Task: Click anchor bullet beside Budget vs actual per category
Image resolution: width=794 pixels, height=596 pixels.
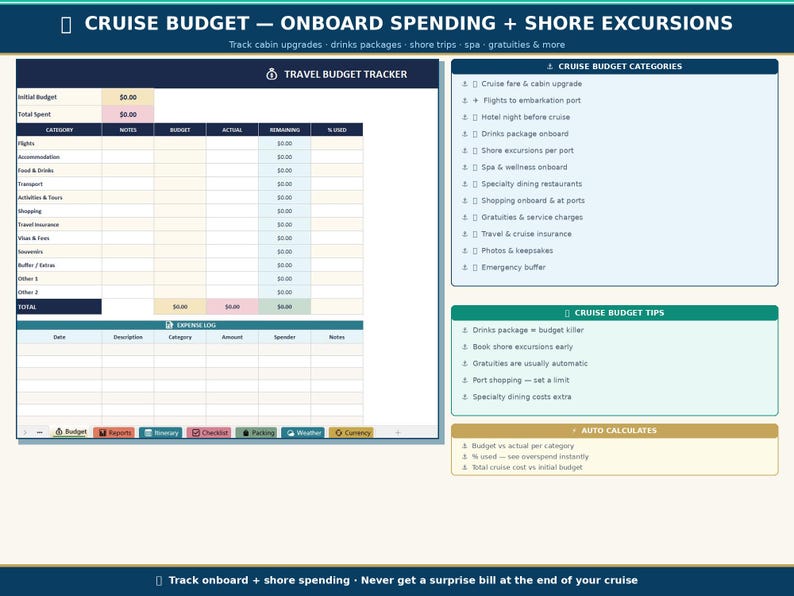Action: click(x=464, y=446)
